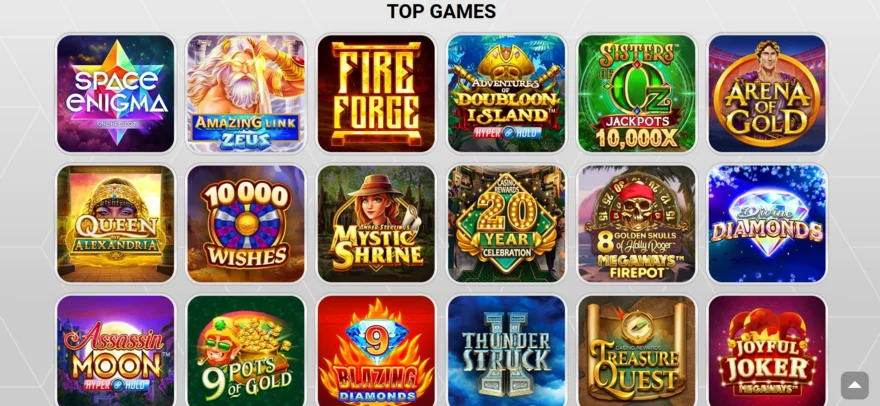Image resolution: width=880 pixels, height=406 pixels.
Task: Launch the 10000 Wishes game
Action: point(246,223)
